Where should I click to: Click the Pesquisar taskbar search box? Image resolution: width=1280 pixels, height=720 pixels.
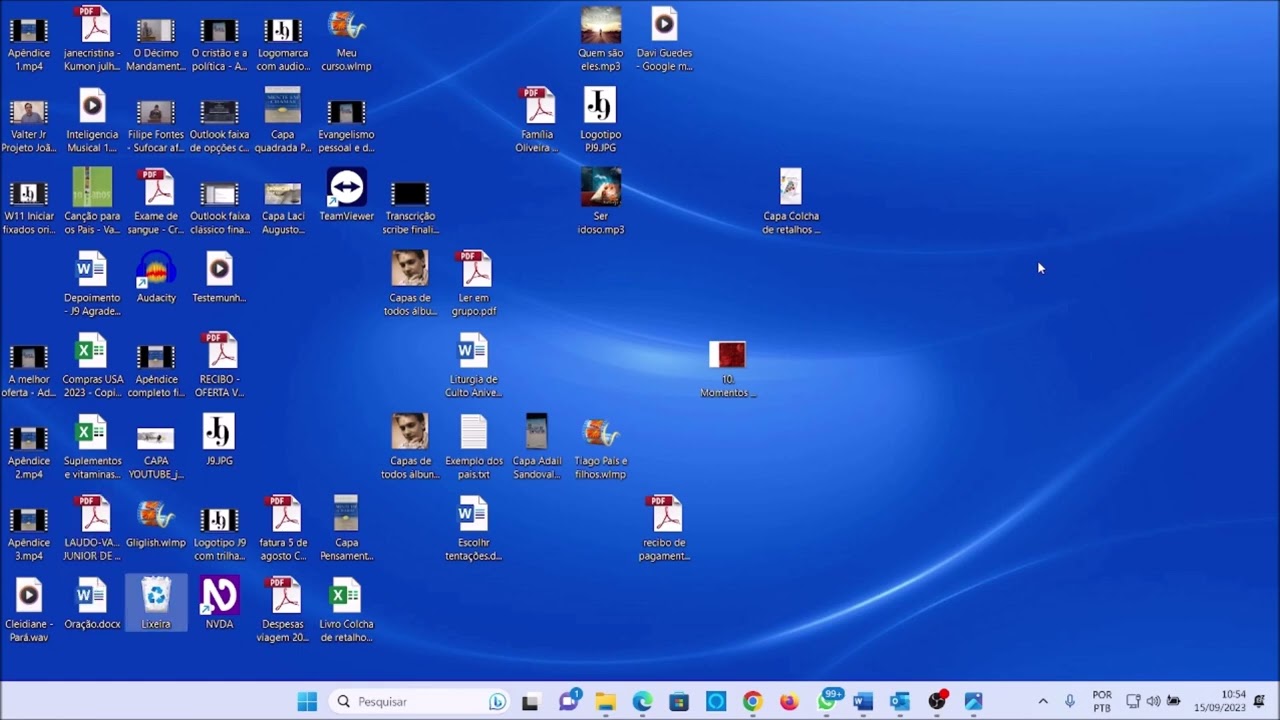pyautogui.click(x=421, y=701)
